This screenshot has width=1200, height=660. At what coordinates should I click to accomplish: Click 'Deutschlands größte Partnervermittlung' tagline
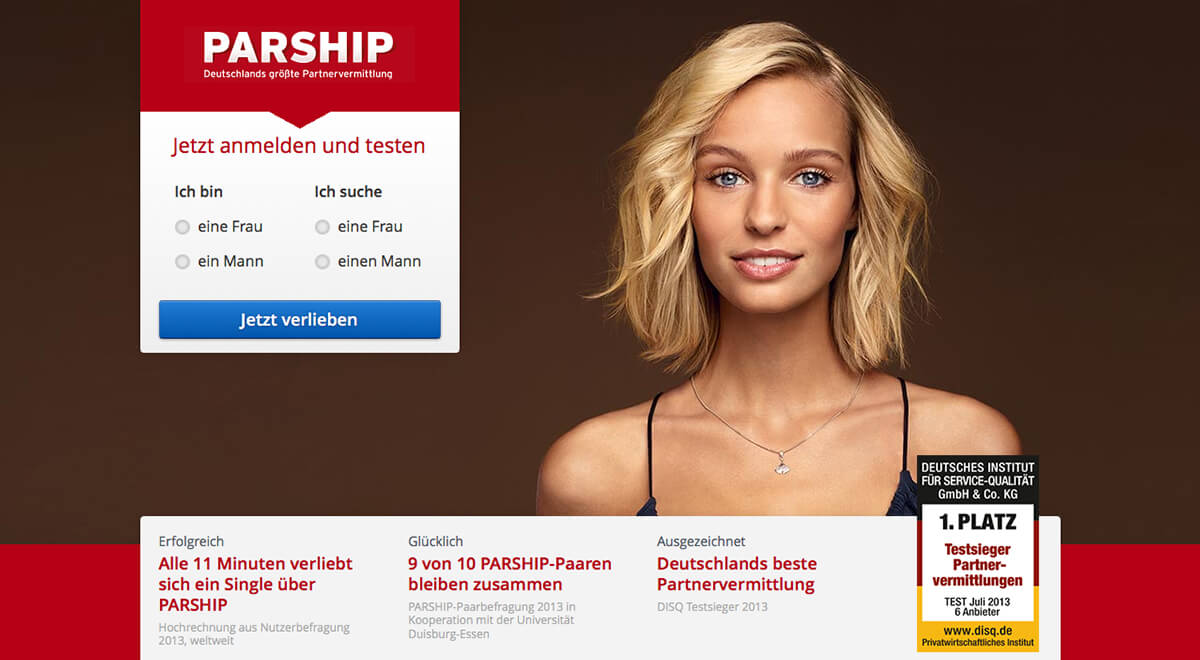pos(298,74)
